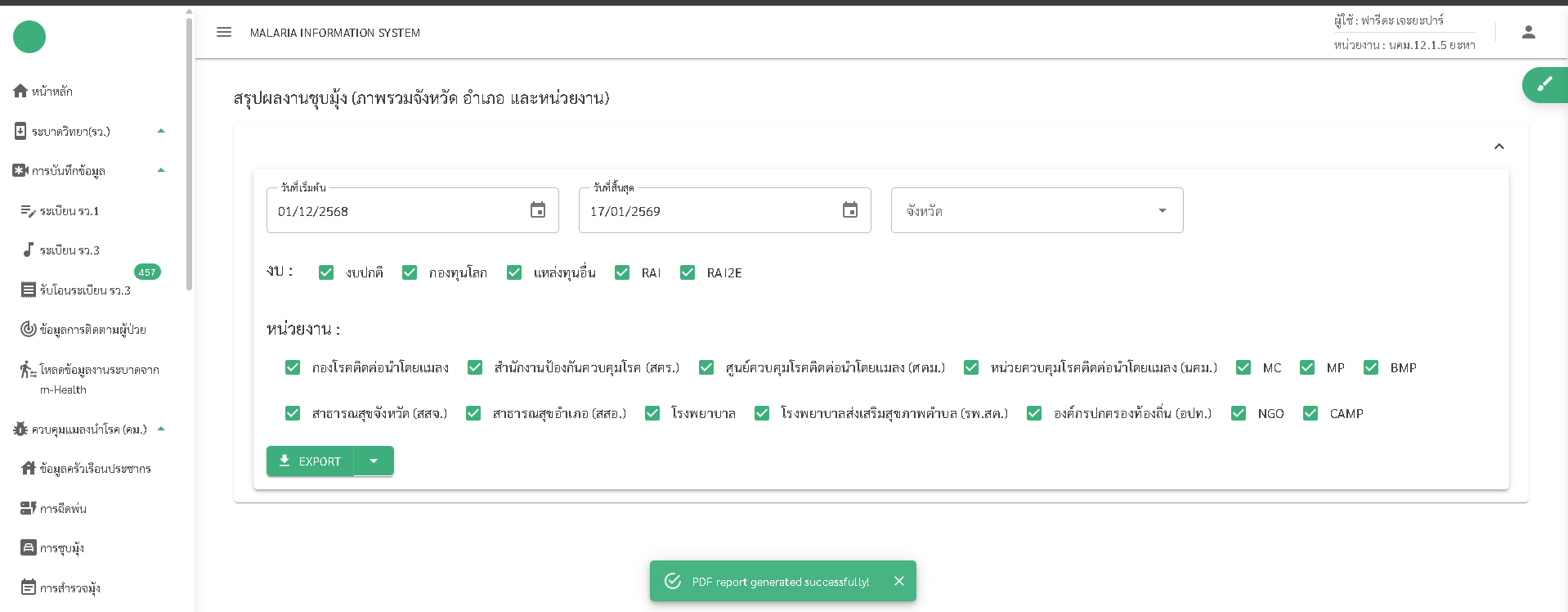Click the green pencil edit button
Screen dimensions: 1568x612
(1543, 84)
